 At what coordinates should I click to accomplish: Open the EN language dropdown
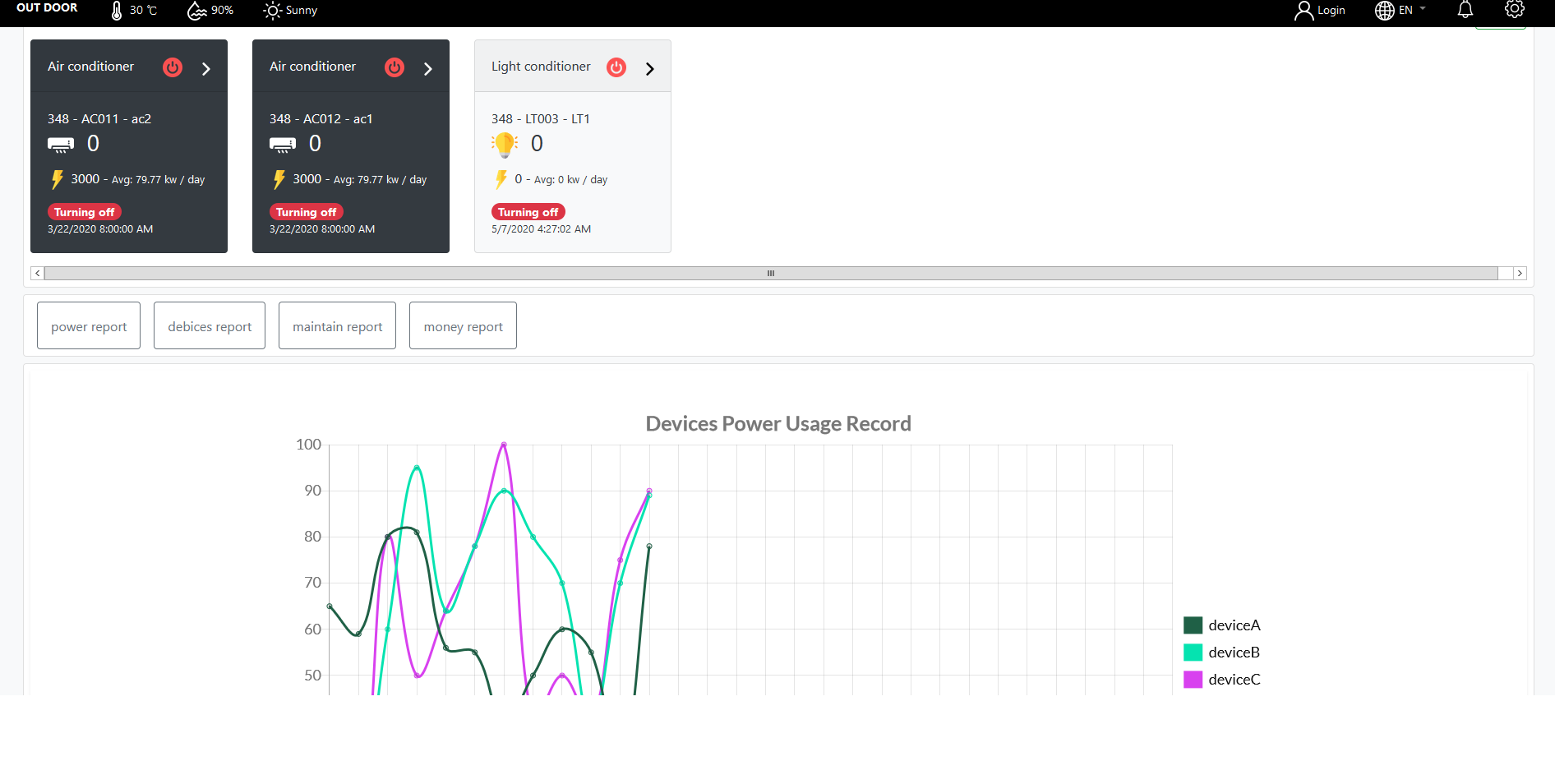click(x=1411, y=10)
